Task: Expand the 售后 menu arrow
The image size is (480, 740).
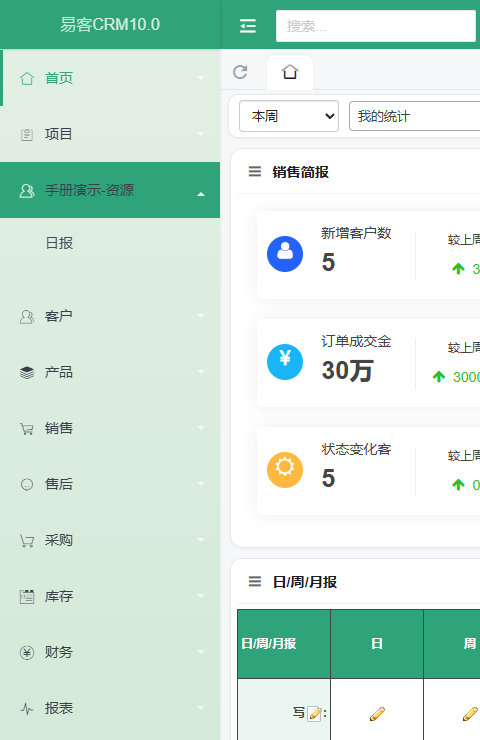Action: coord(201,484)
